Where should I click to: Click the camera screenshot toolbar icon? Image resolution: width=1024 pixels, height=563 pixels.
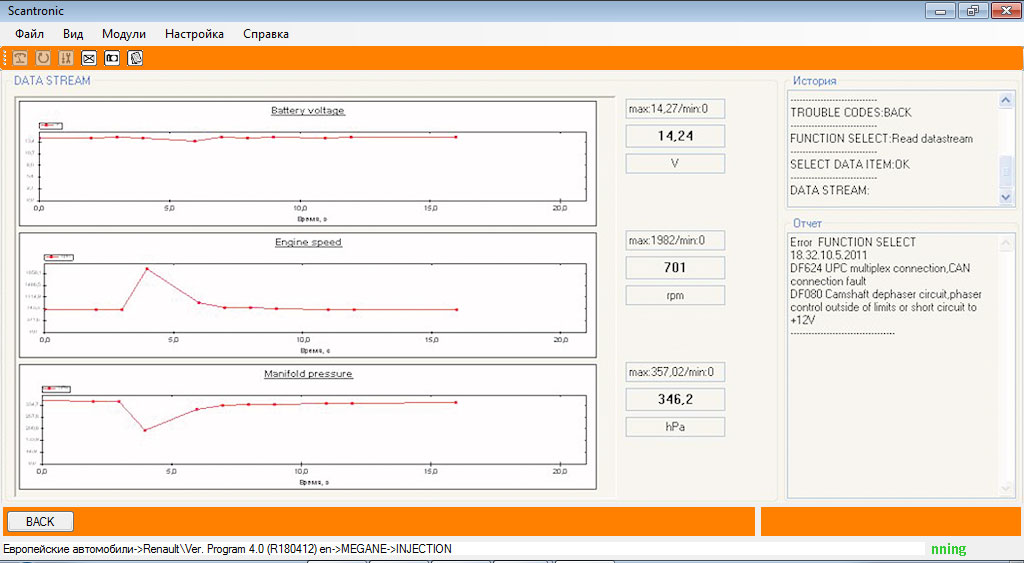[112, 58]
